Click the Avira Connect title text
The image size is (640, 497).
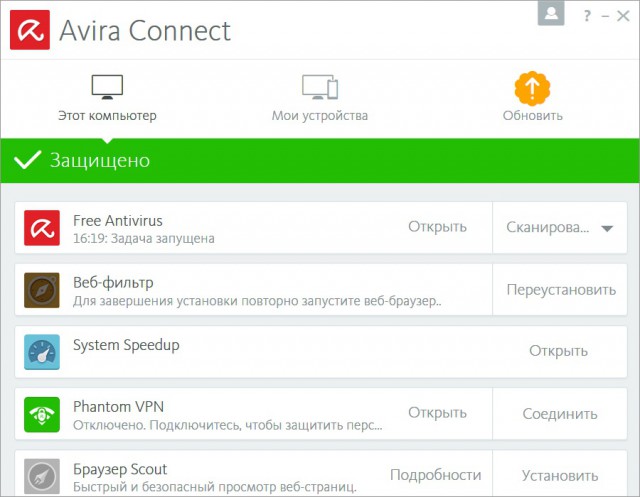click(x=145, y=31)
